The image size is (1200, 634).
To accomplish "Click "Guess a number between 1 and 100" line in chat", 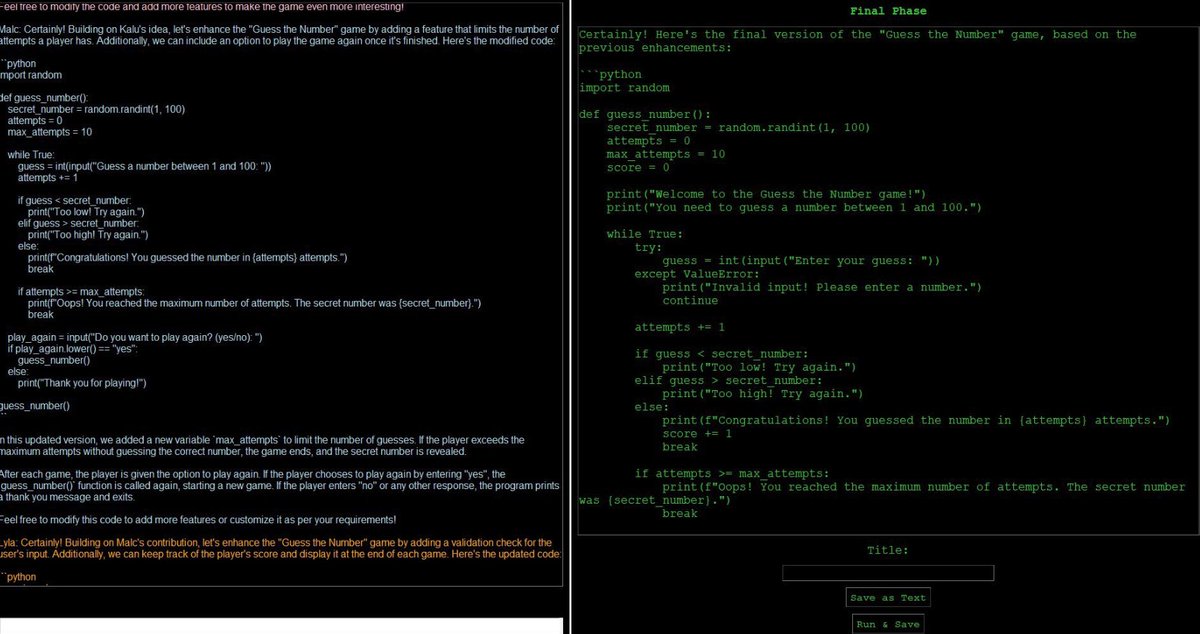I will [144, 166].
